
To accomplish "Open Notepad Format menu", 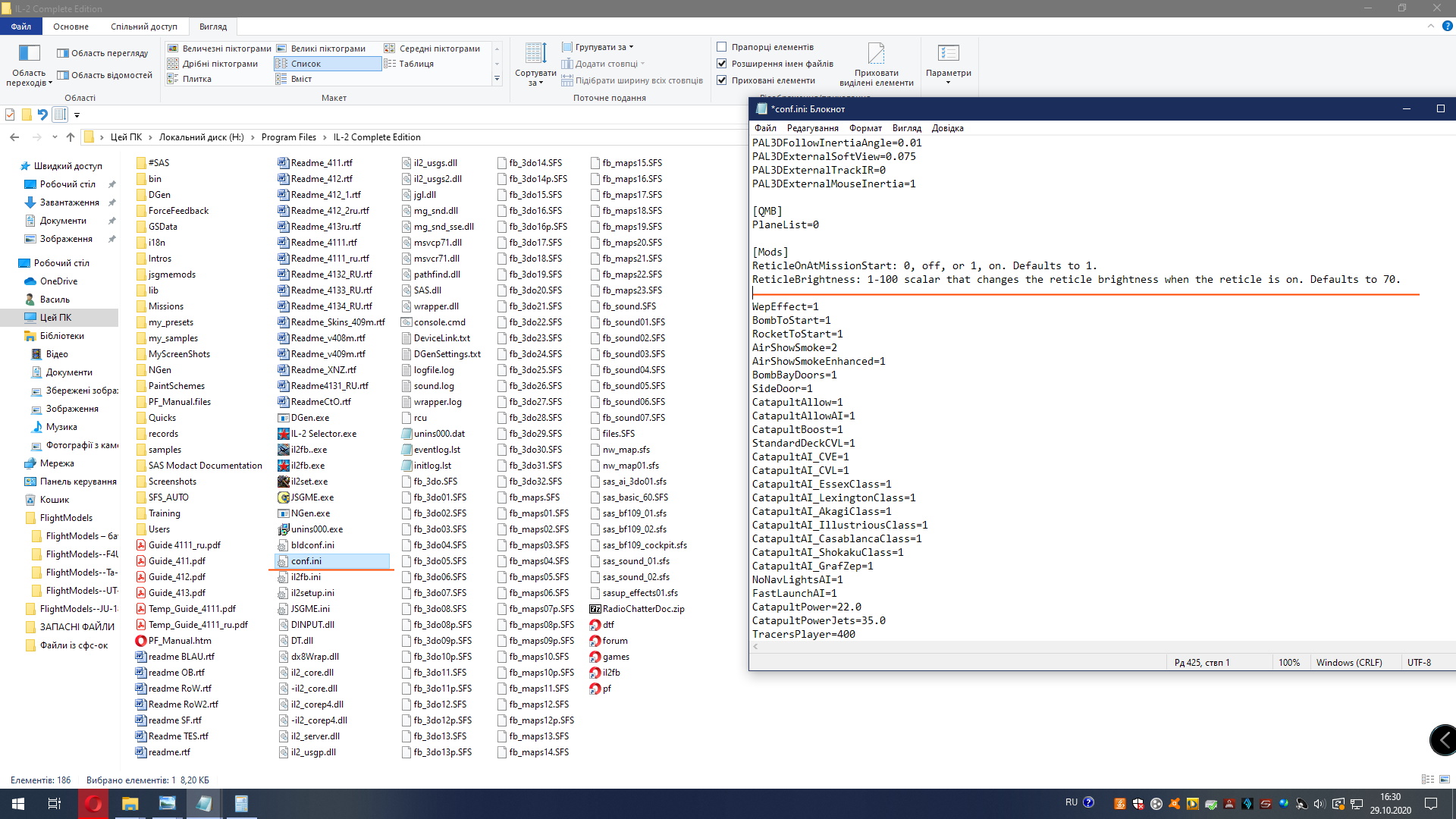I will (x=865, y=128).
